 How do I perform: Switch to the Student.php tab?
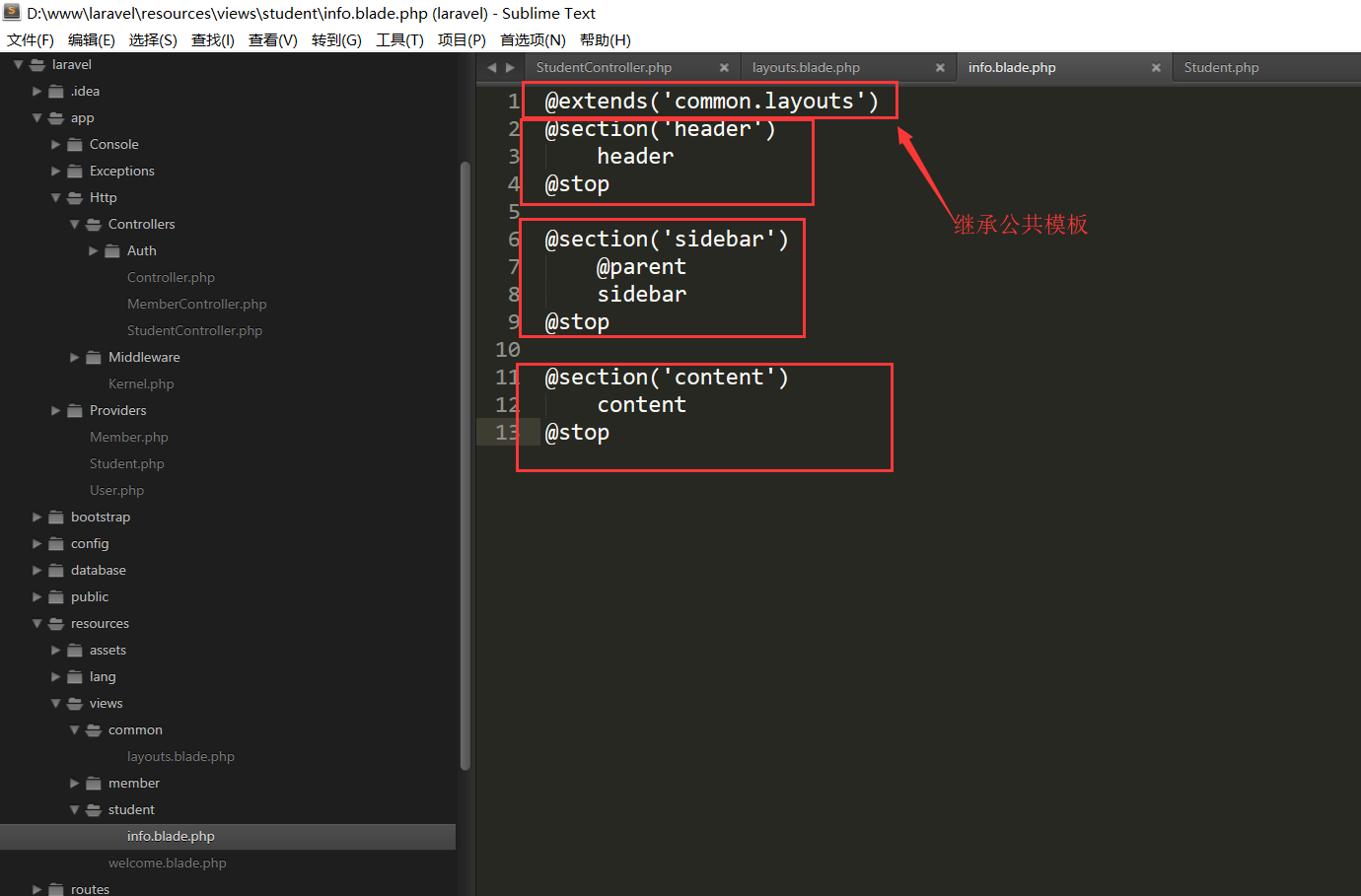(x=1221, y=68)
